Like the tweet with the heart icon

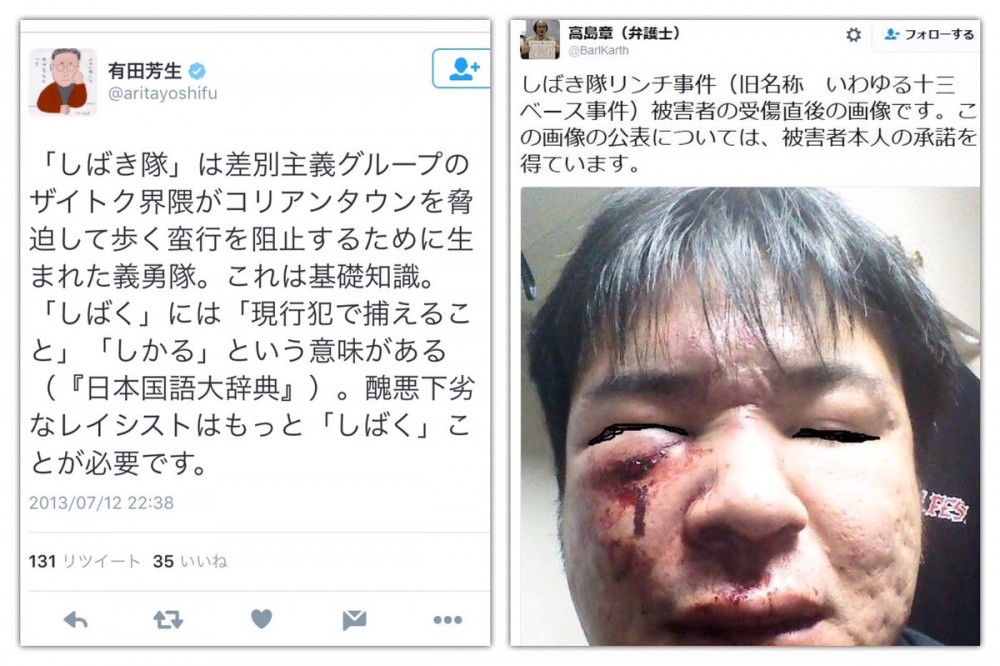pos(261,619)
